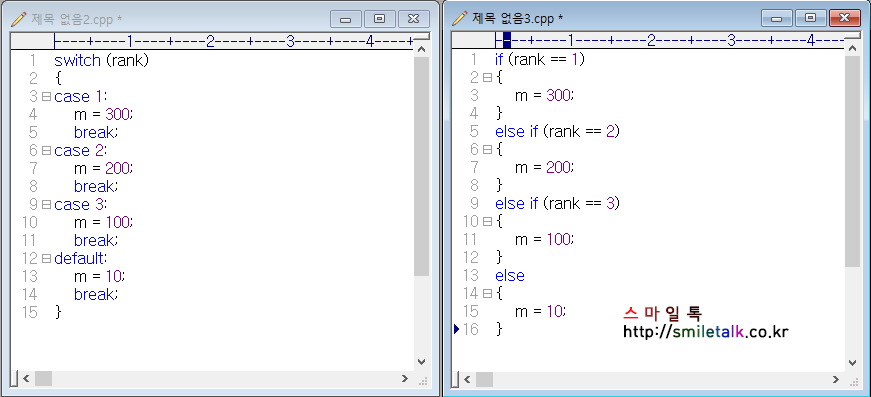Click vertical scrollbar thumb in left window
The image size is (871, 397).
click(x=422, y=166)
